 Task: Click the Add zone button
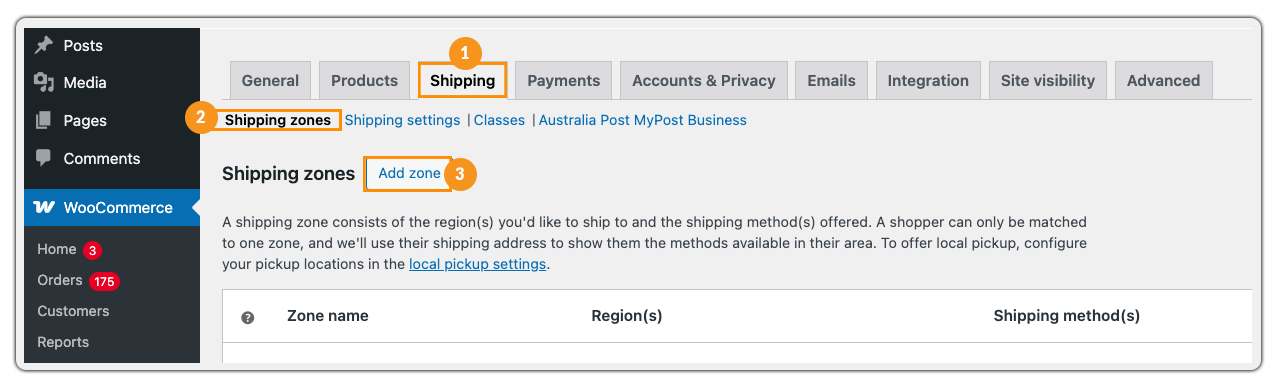[409, 173]
